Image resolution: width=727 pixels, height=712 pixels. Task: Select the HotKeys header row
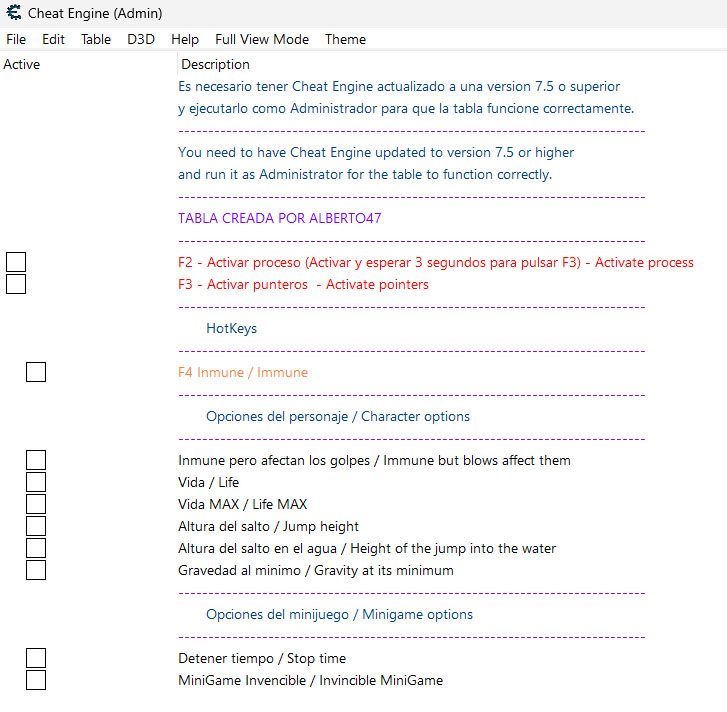(231, 328)
